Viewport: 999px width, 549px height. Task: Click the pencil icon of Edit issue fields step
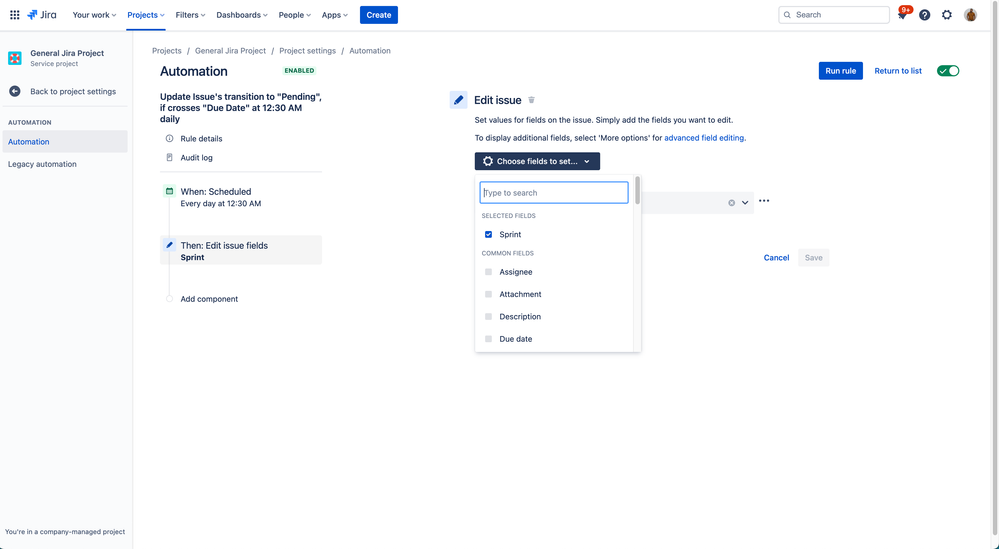coord(169,245)
